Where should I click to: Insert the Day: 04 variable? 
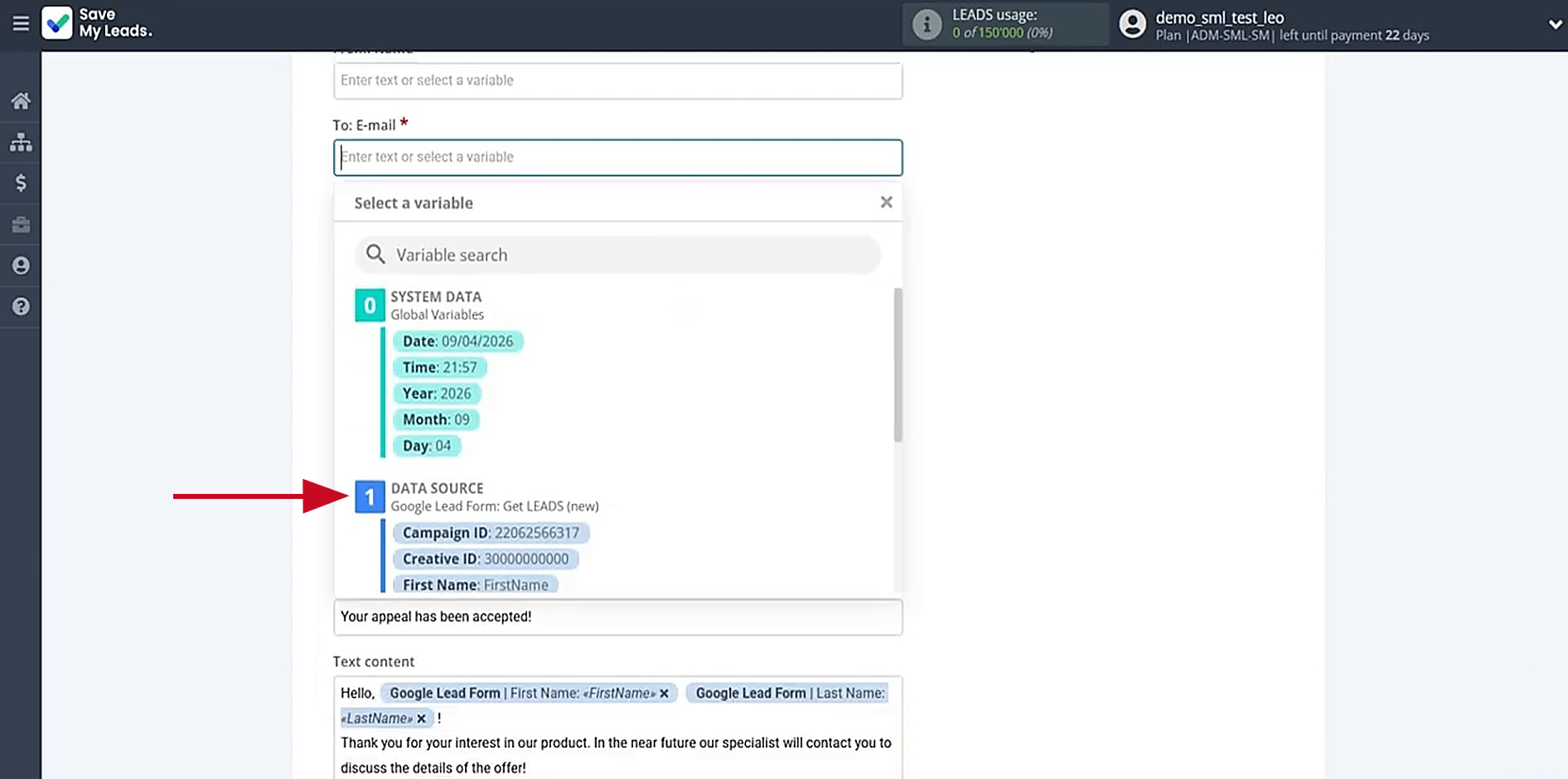(x=427, y=446)
